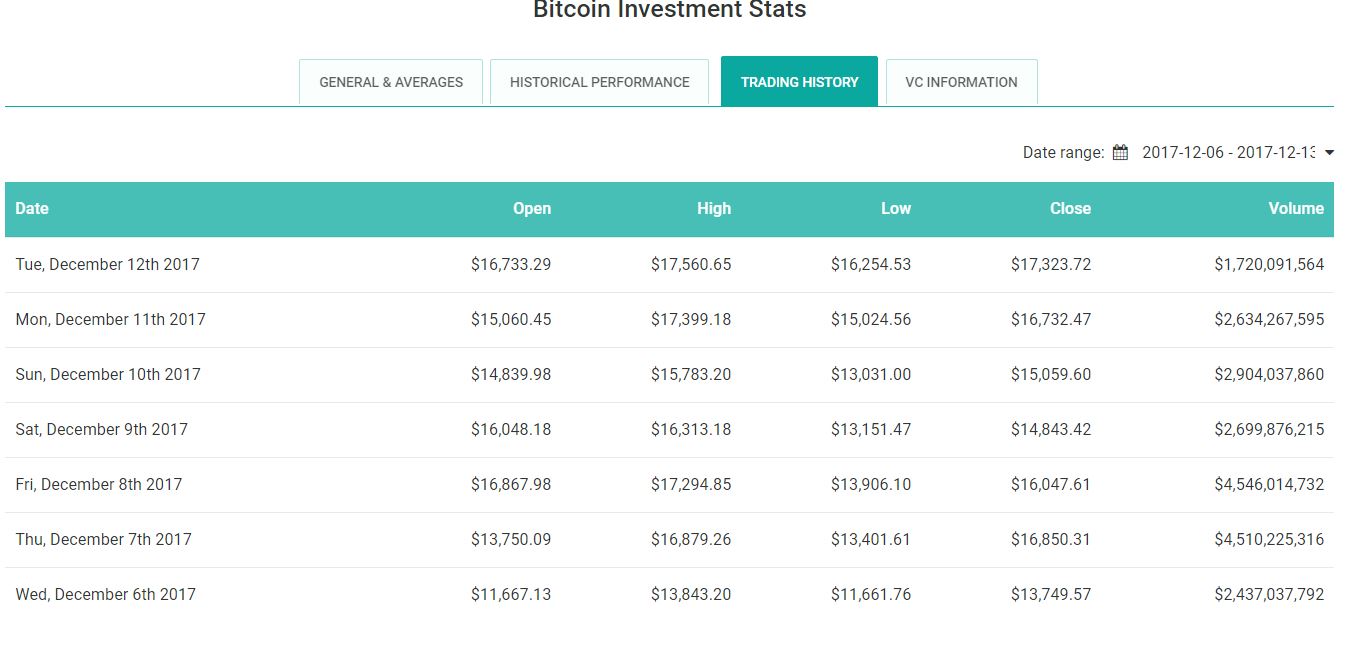
Task: Open the General & Averages tab
Action: pos(391,82)
